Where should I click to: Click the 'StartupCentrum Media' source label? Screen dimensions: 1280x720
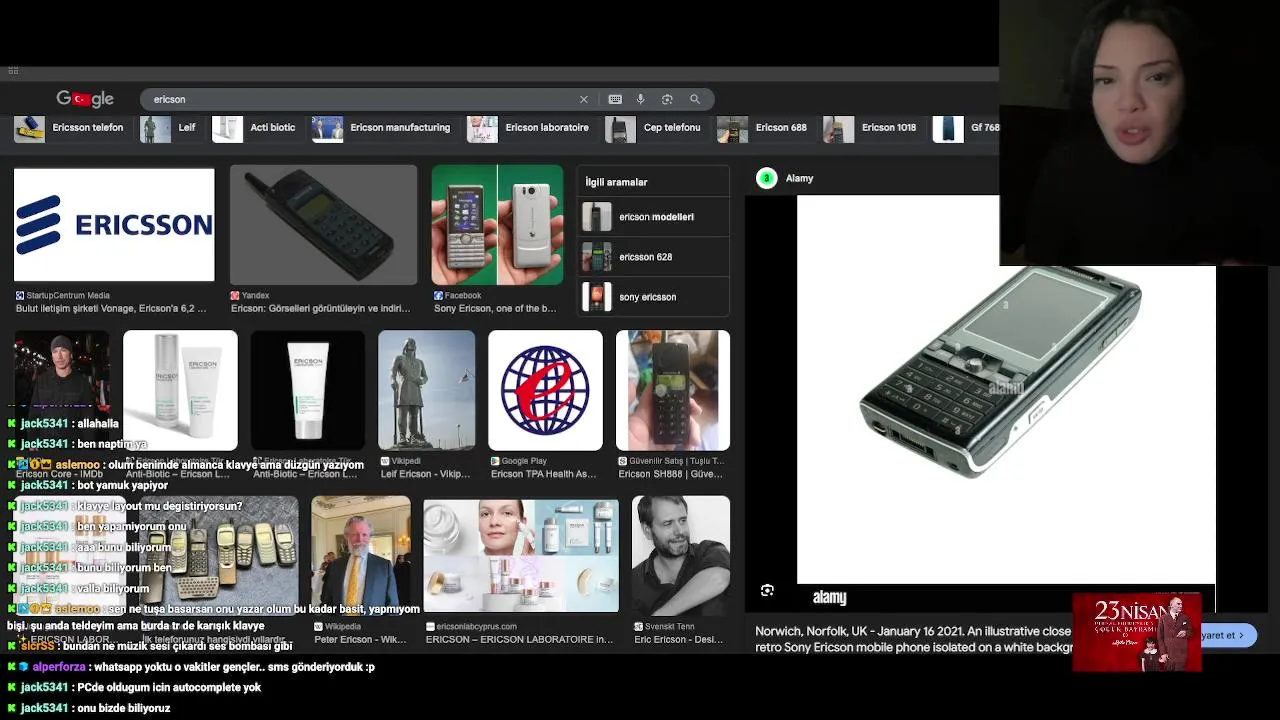point(68,296)
